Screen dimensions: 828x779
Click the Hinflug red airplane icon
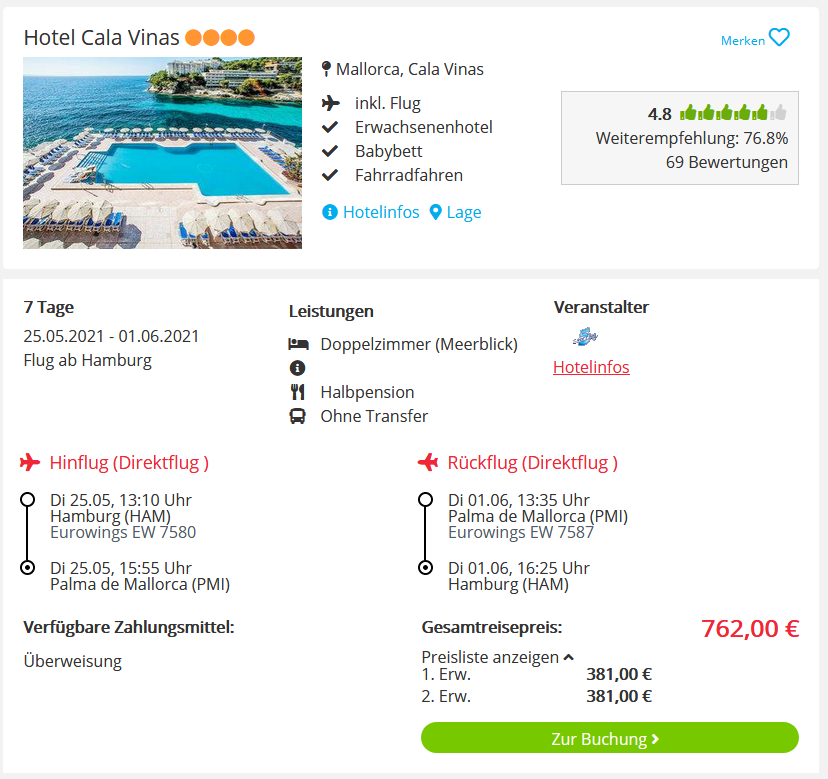[30, 463]
